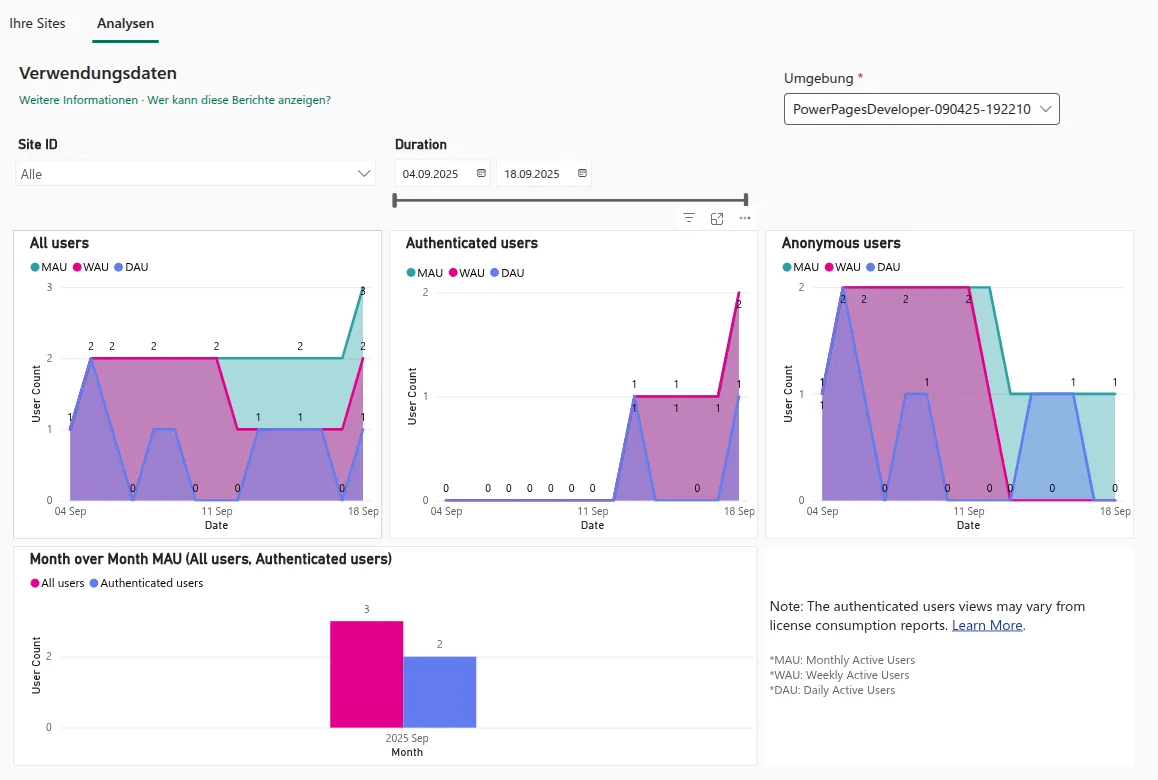The image size is (1158, 780).
Task: Click the Duration label
Action: pos(421,145)
